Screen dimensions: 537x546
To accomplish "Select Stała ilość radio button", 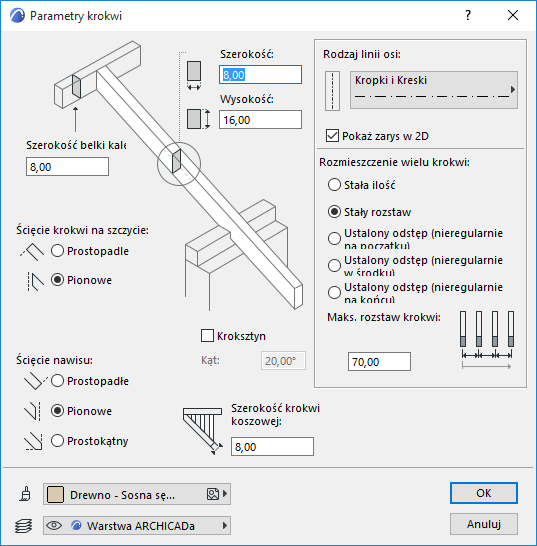I will click(x=334, y=185).
